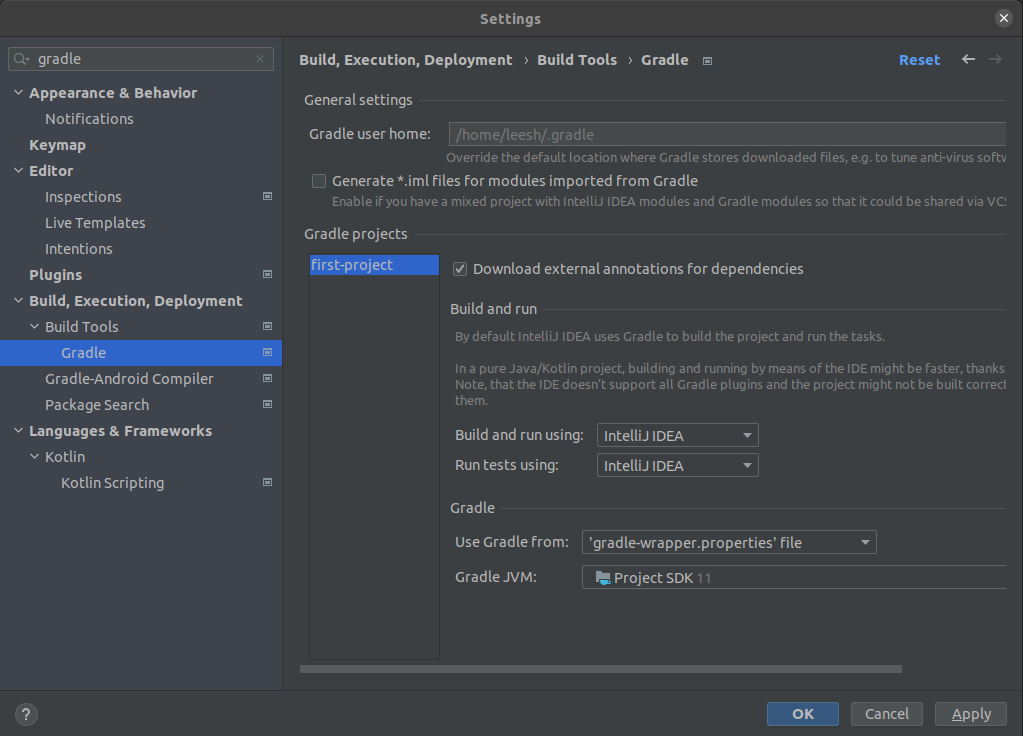Focus the settings search field
Viewport: 1023px width, 736px height.
(x=141, y=59)
